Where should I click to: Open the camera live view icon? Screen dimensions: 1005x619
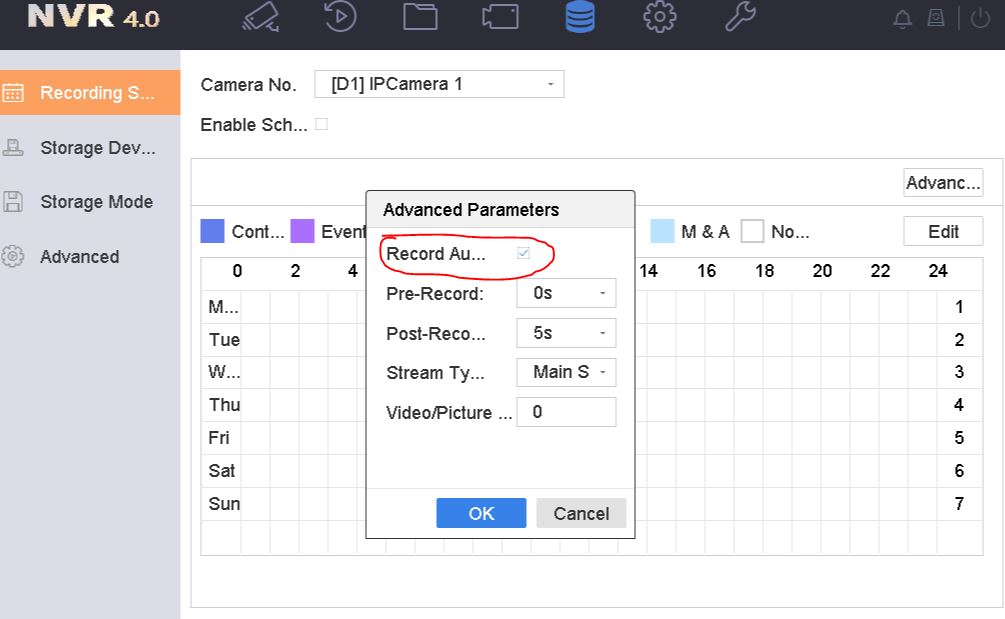coord(261,19)
